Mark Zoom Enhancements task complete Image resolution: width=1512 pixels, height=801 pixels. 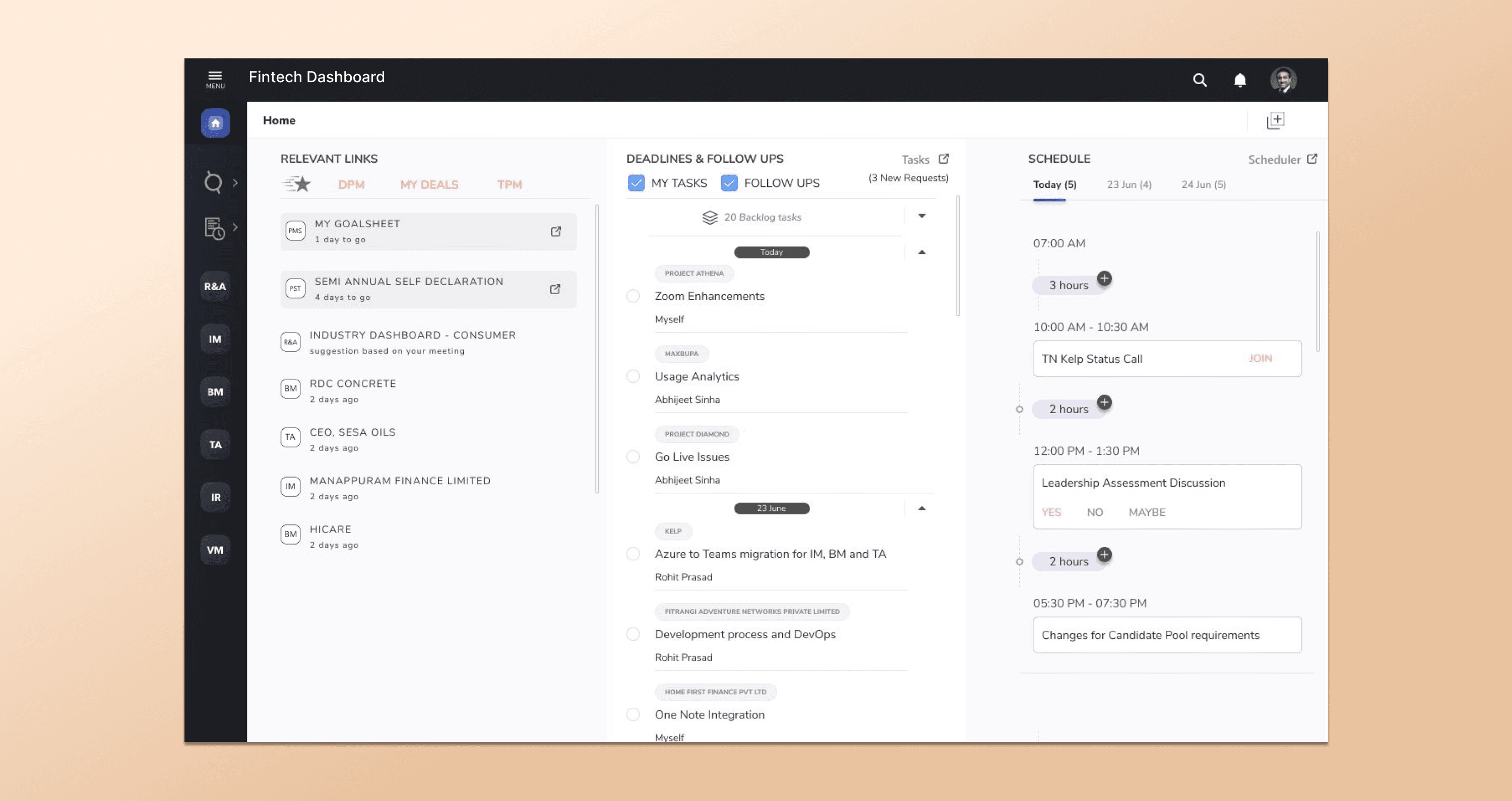click(x=633, y=296)
